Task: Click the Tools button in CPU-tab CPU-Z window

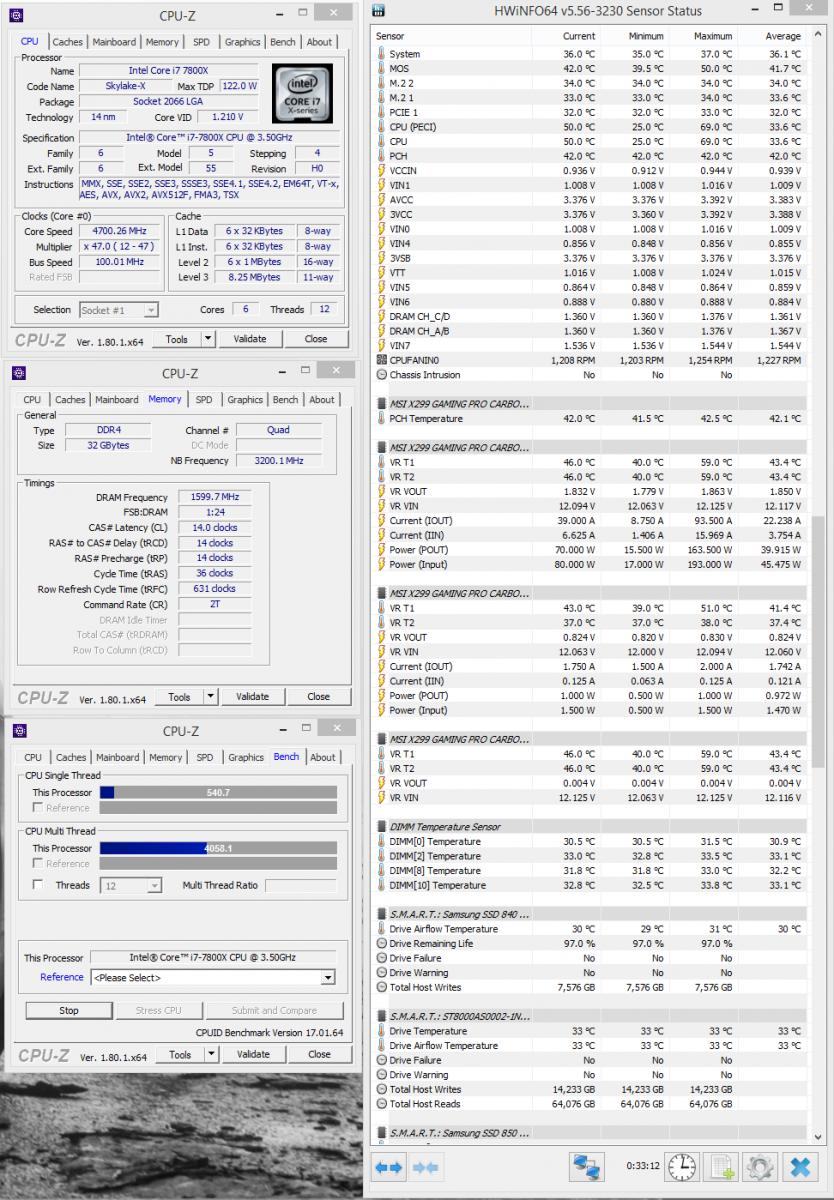Action: coord(177,339)
